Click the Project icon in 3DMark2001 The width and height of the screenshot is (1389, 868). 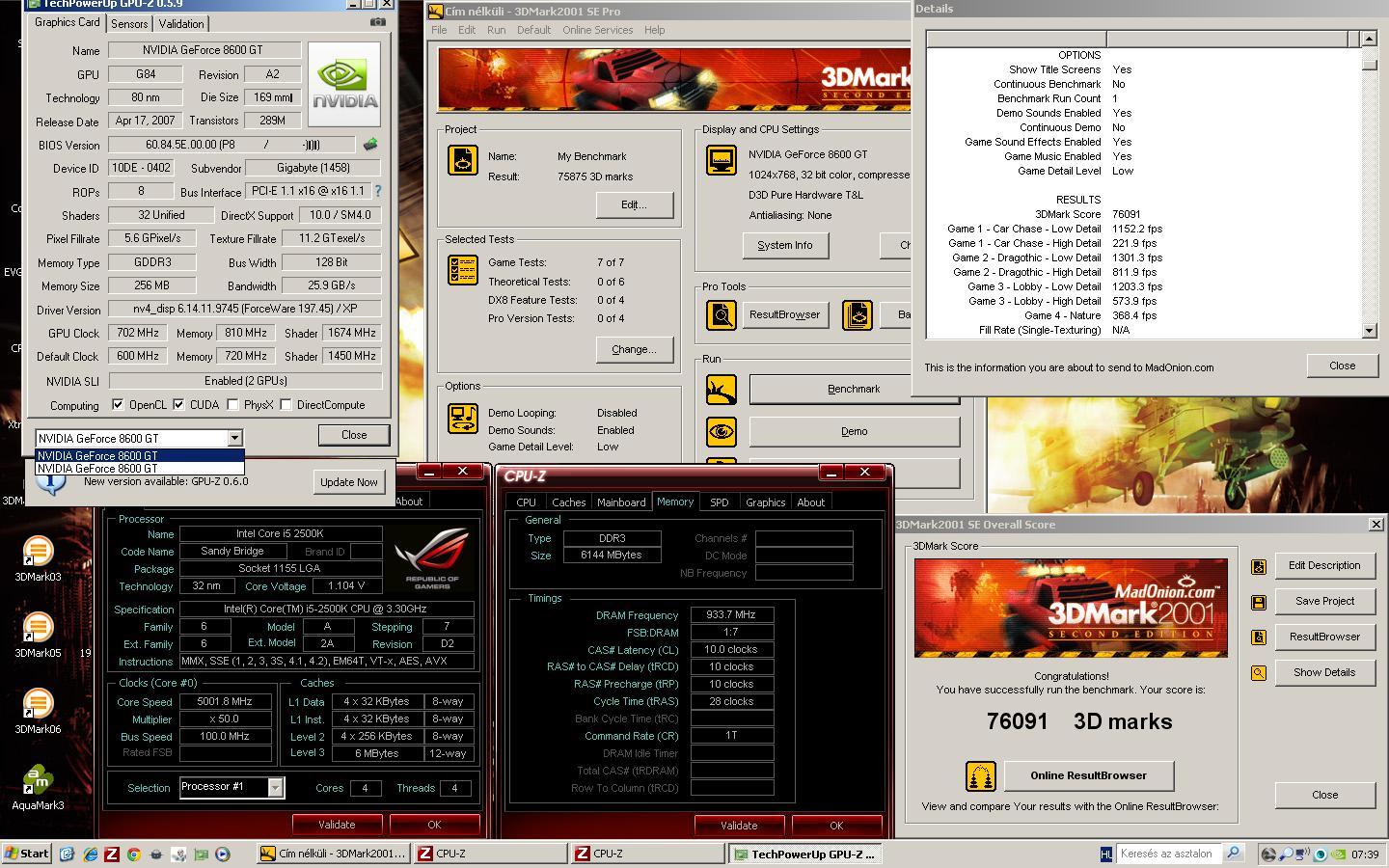click(463, 160)
